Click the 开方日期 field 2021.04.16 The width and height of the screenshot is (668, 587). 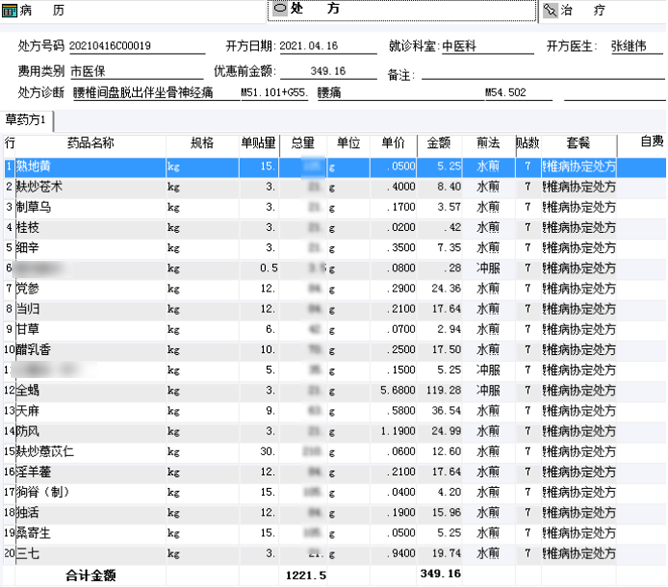328,46
